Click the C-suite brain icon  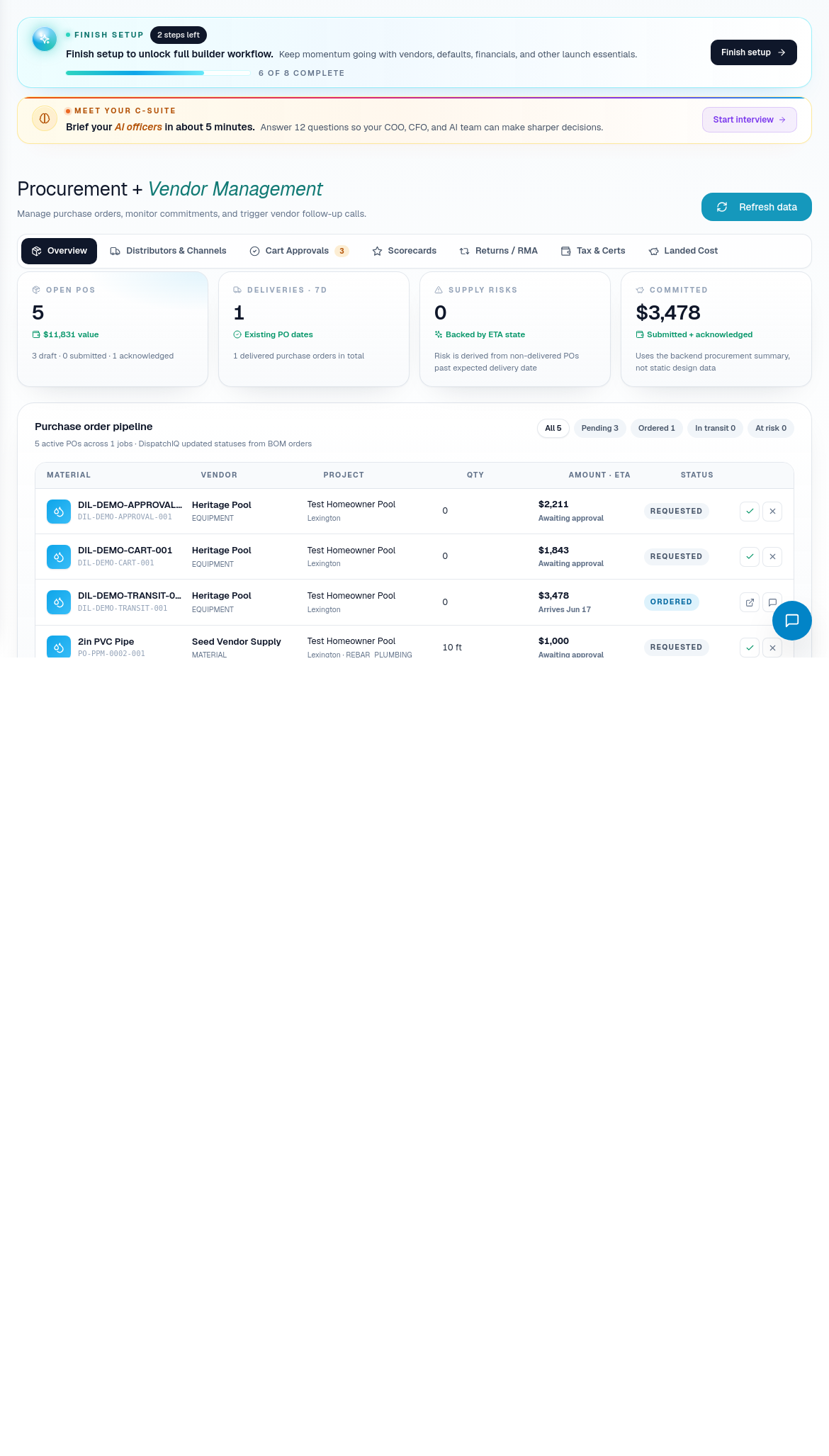point(45,118)
